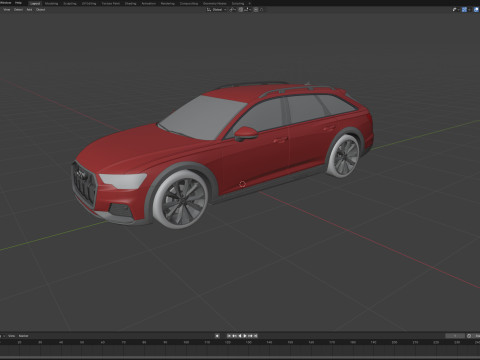The image size is (480, 360).
Task: Switch to the Modeling workspace tab
Action: pyautogui.click(x=51, y=3)
